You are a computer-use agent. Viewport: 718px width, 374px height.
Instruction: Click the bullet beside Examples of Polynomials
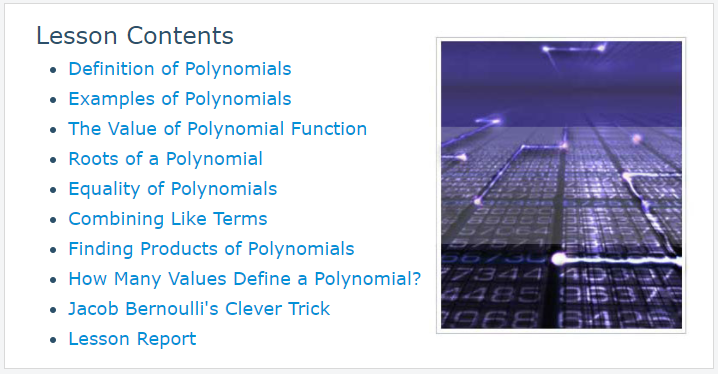point(54,100)
